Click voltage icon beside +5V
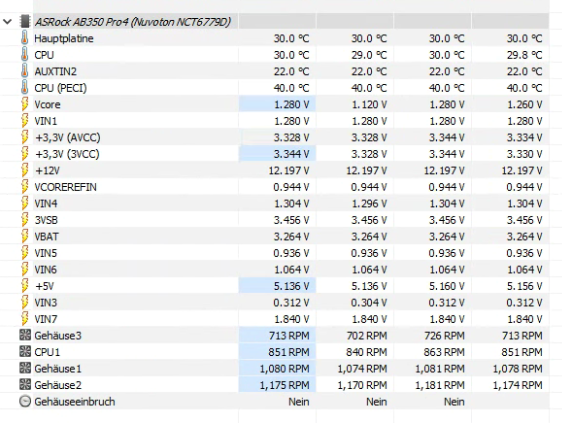This screenshot has height=423, width=562. (x=24, y=285)
